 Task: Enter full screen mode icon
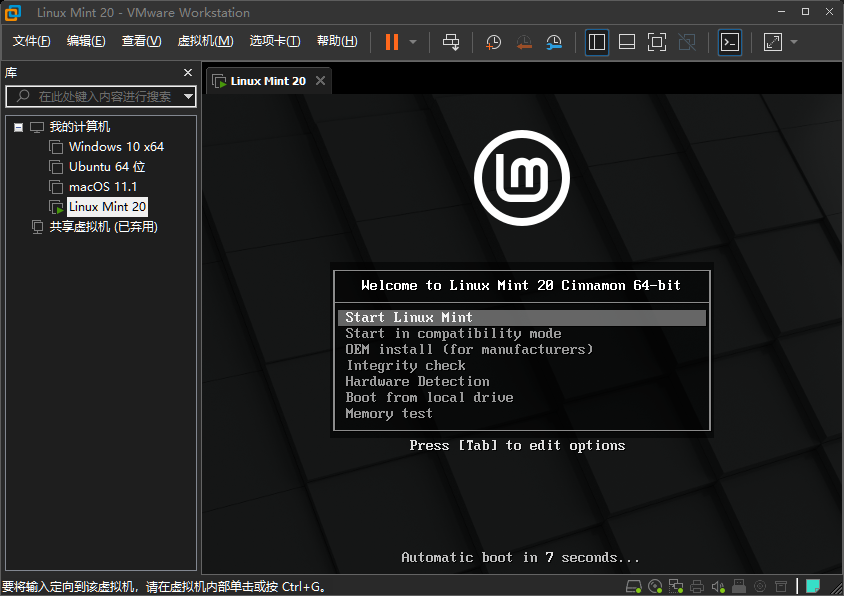click(657, 42)
